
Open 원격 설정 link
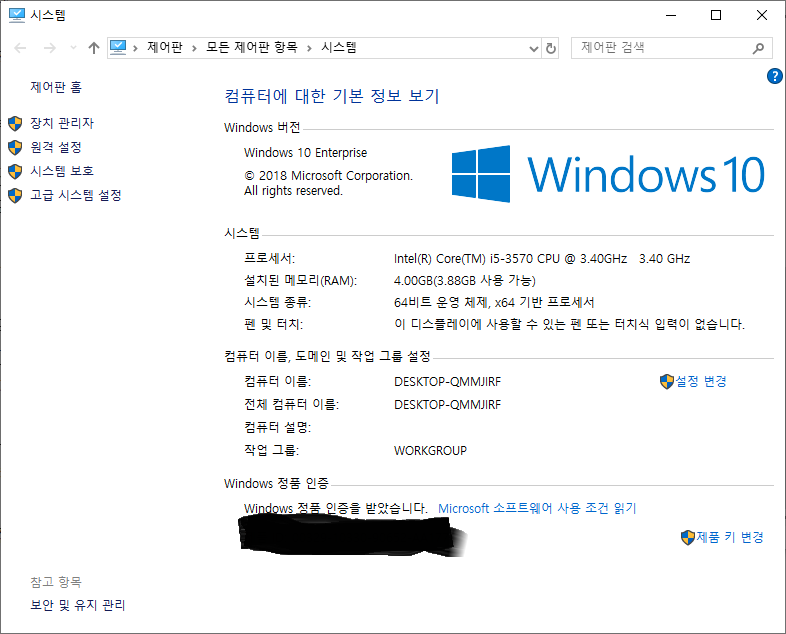point(56,147)
